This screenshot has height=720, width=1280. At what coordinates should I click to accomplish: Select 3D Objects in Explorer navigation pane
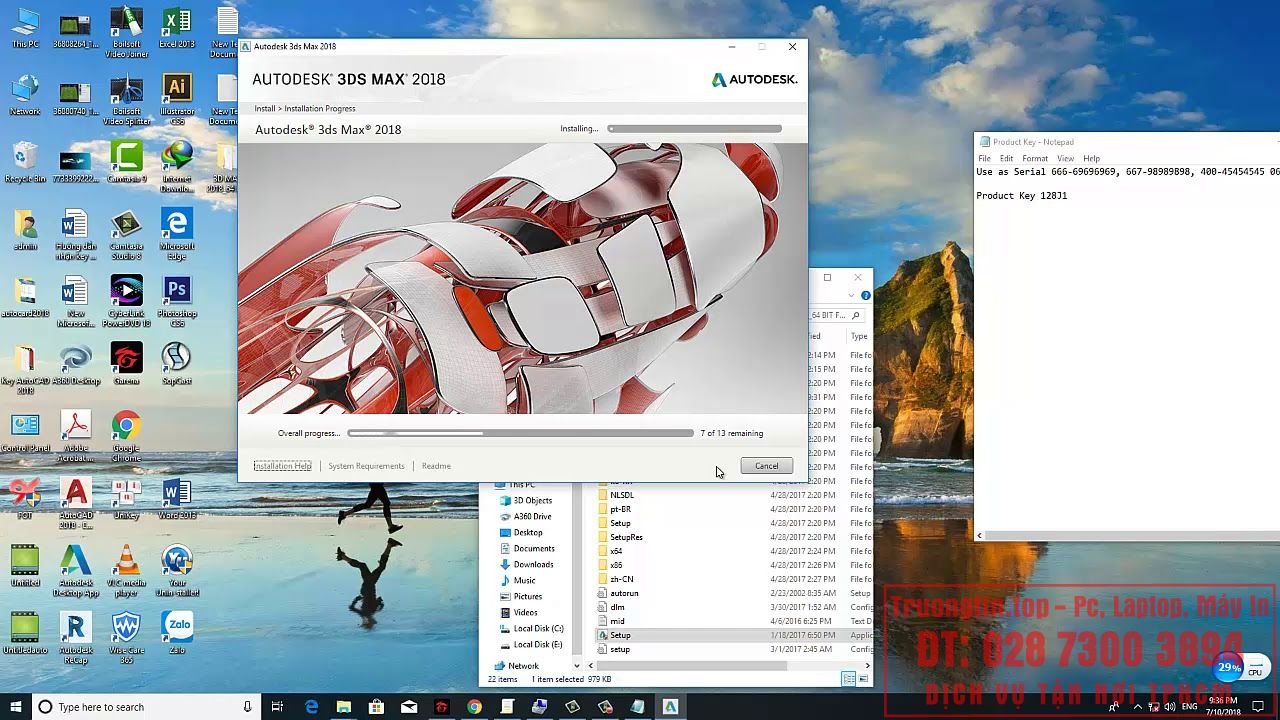(532, 500)
